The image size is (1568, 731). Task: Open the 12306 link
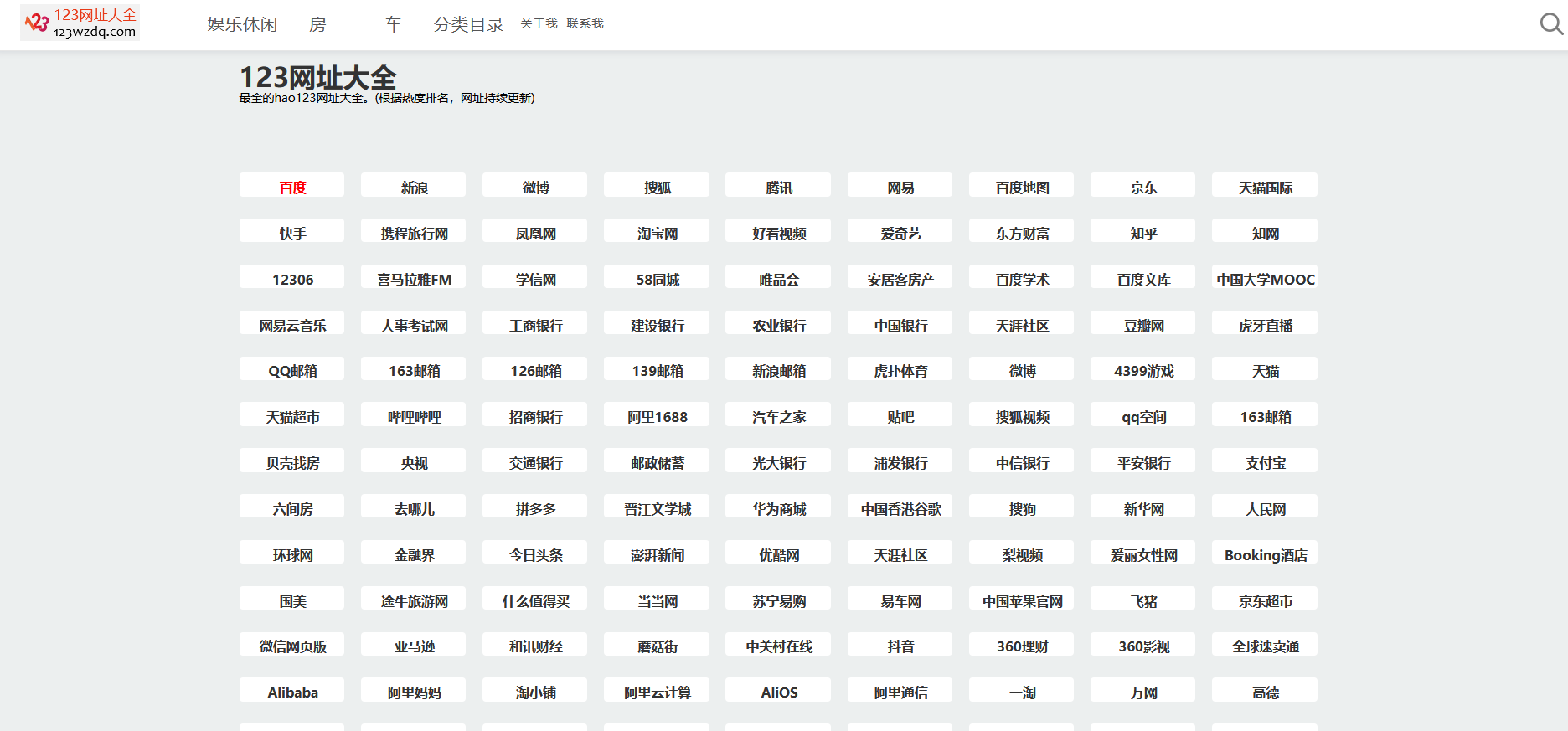coord(292,279)
